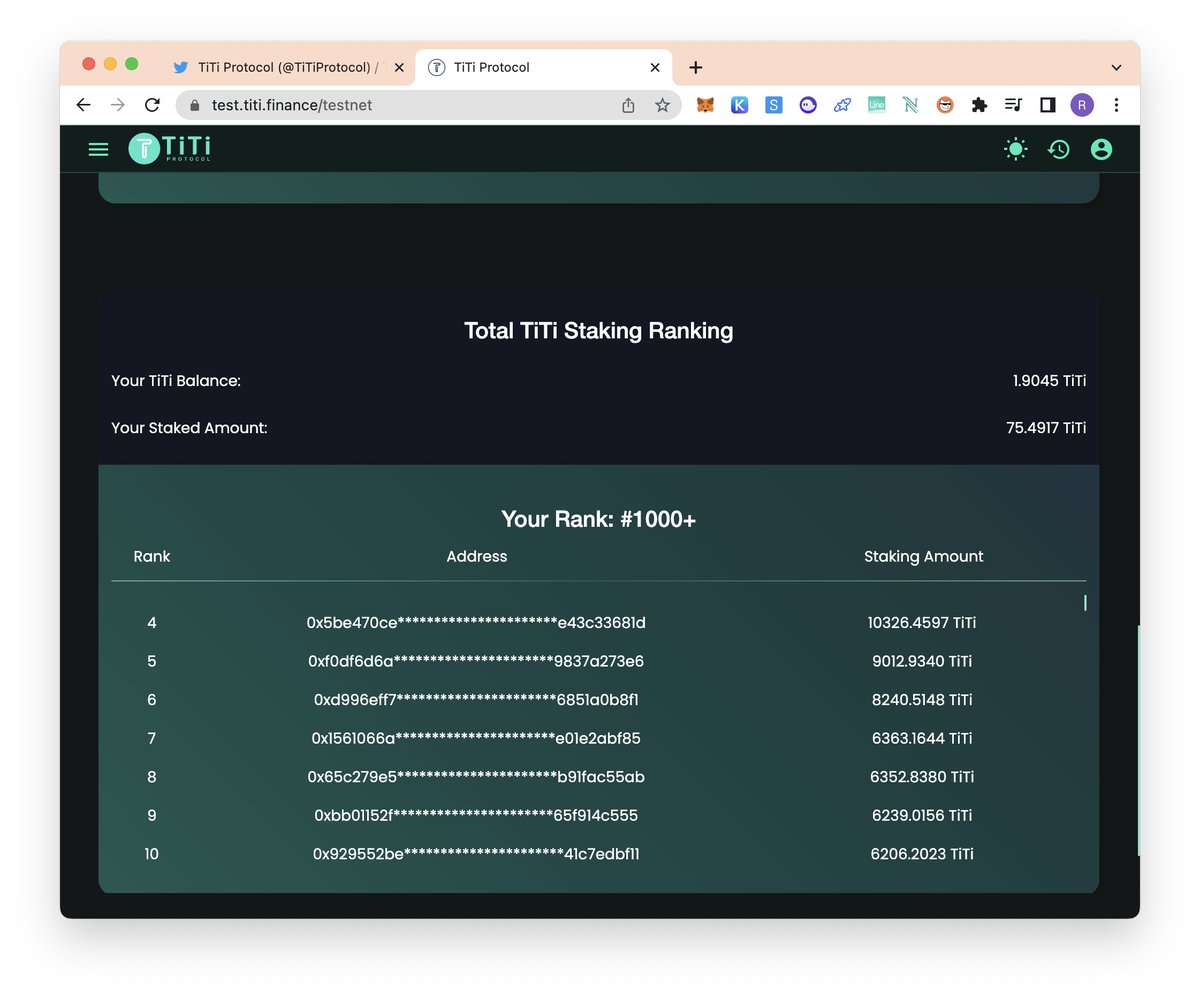
Task: Expand the tab search chevron
Action: [1116, 67]
